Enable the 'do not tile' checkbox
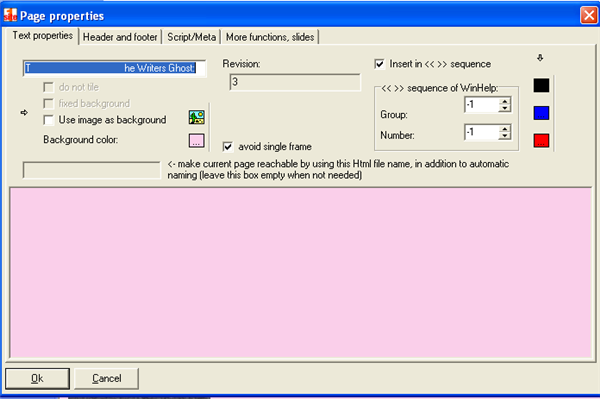 click(x=49, y=87)
